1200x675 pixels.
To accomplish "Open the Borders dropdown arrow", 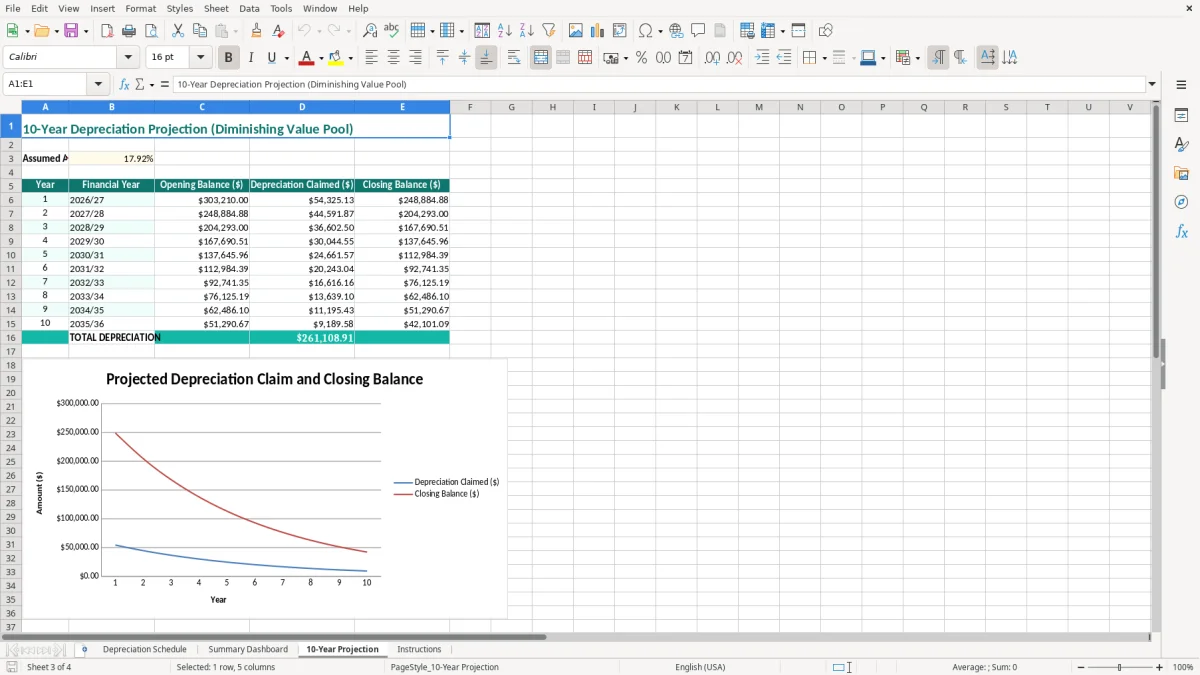I will click(823, 58).
